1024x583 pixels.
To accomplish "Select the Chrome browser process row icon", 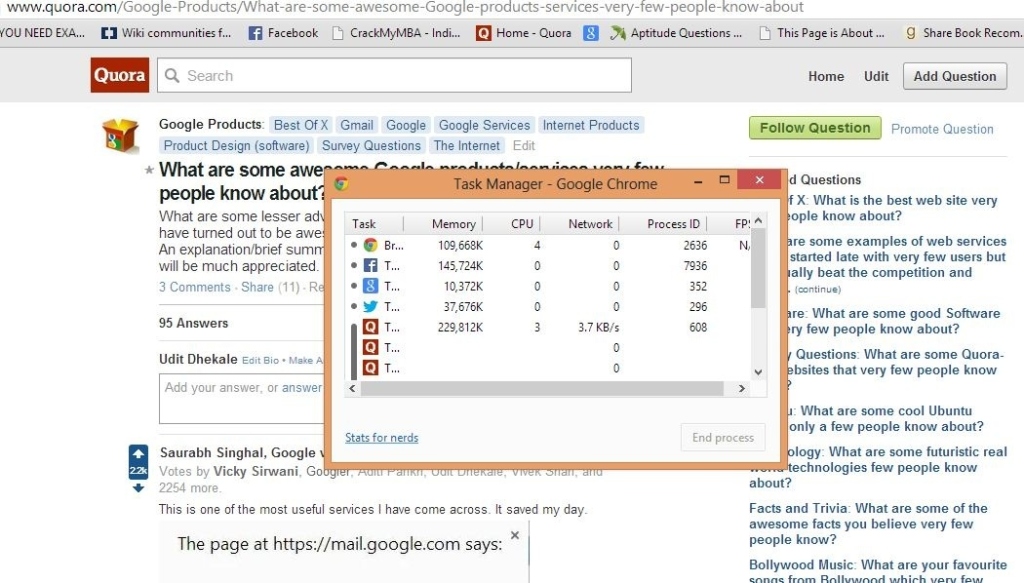I will [370, 245].
